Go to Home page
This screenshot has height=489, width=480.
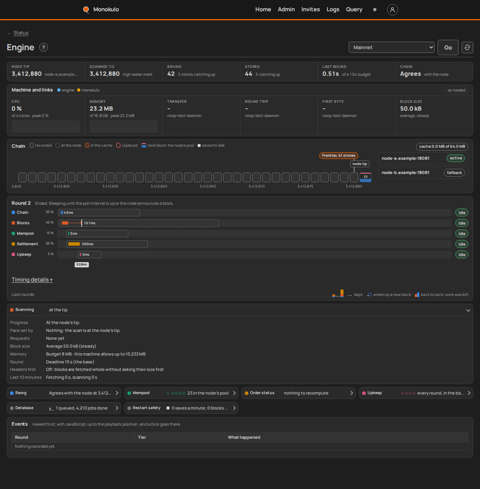(263, 10)
